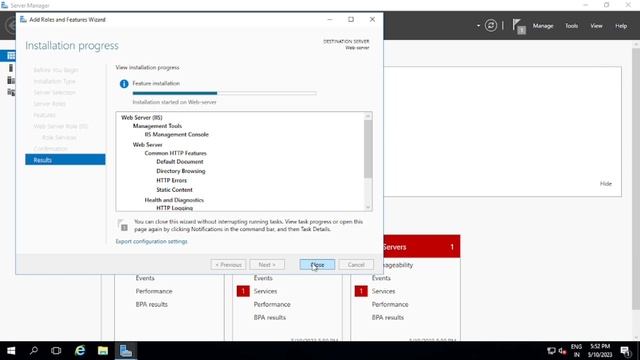The height and width of the screenshot is (360, 640).
Task: Open Performance in the All Servers tile
Action: (x=390, y=304)
